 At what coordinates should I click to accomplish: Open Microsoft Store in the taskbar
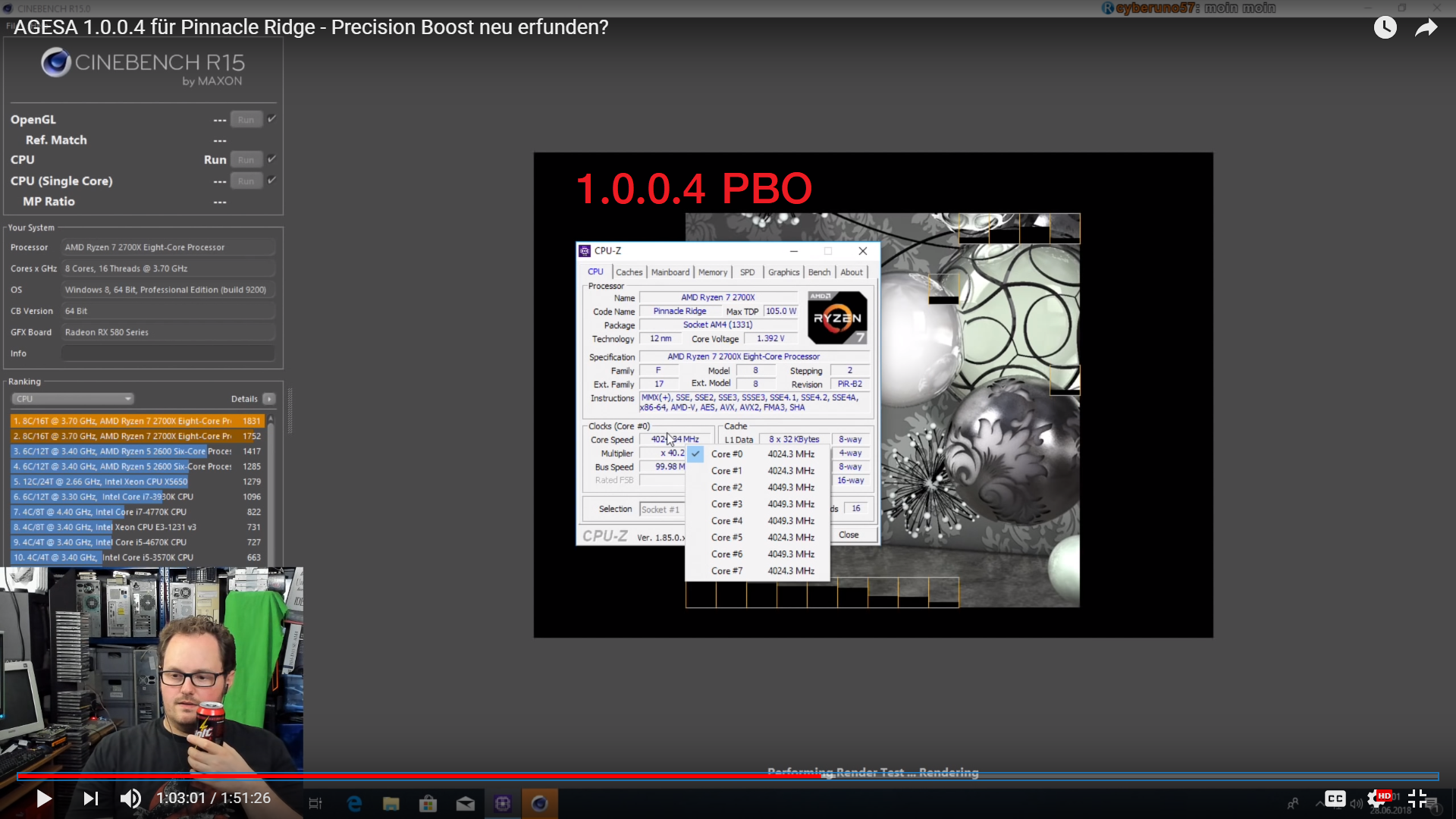click(428, 803)
